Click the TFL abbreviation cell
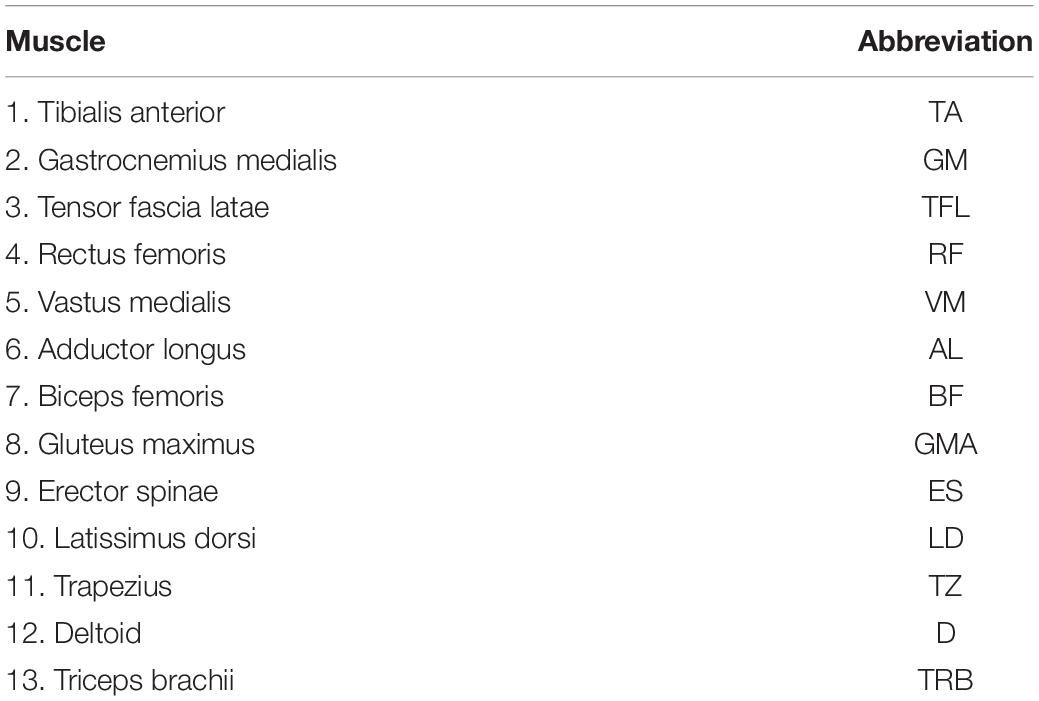 pos(945,207)
